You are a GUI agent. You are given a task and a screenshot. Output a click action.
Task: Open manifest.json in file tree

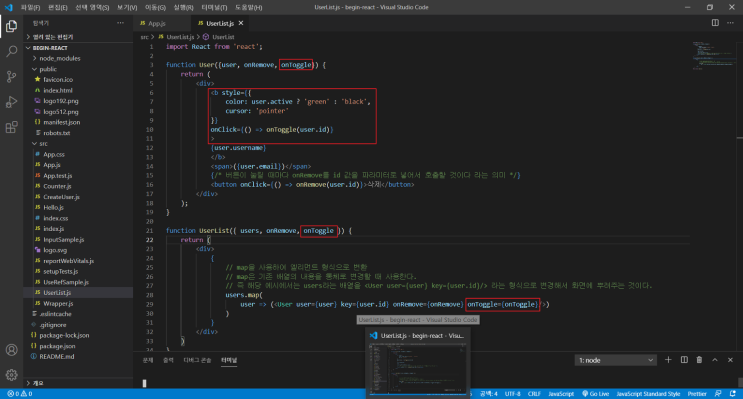pyautogui.click(x=62, y=122)
